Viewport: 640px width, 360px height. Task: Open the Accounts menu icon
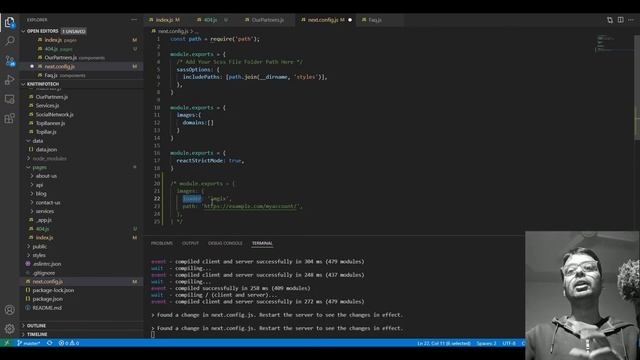[9, 310]
